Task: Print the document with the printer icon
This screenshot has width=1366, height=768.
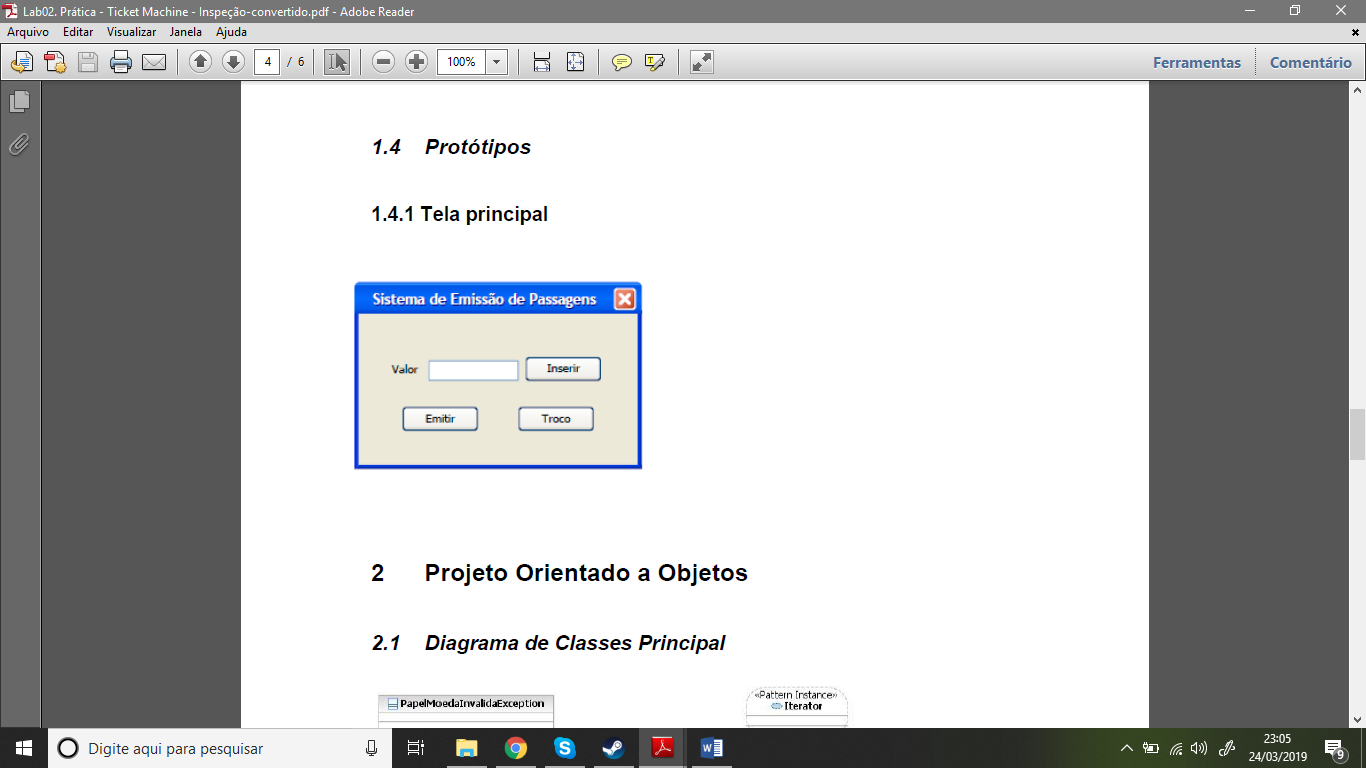Action: point(121,62)
